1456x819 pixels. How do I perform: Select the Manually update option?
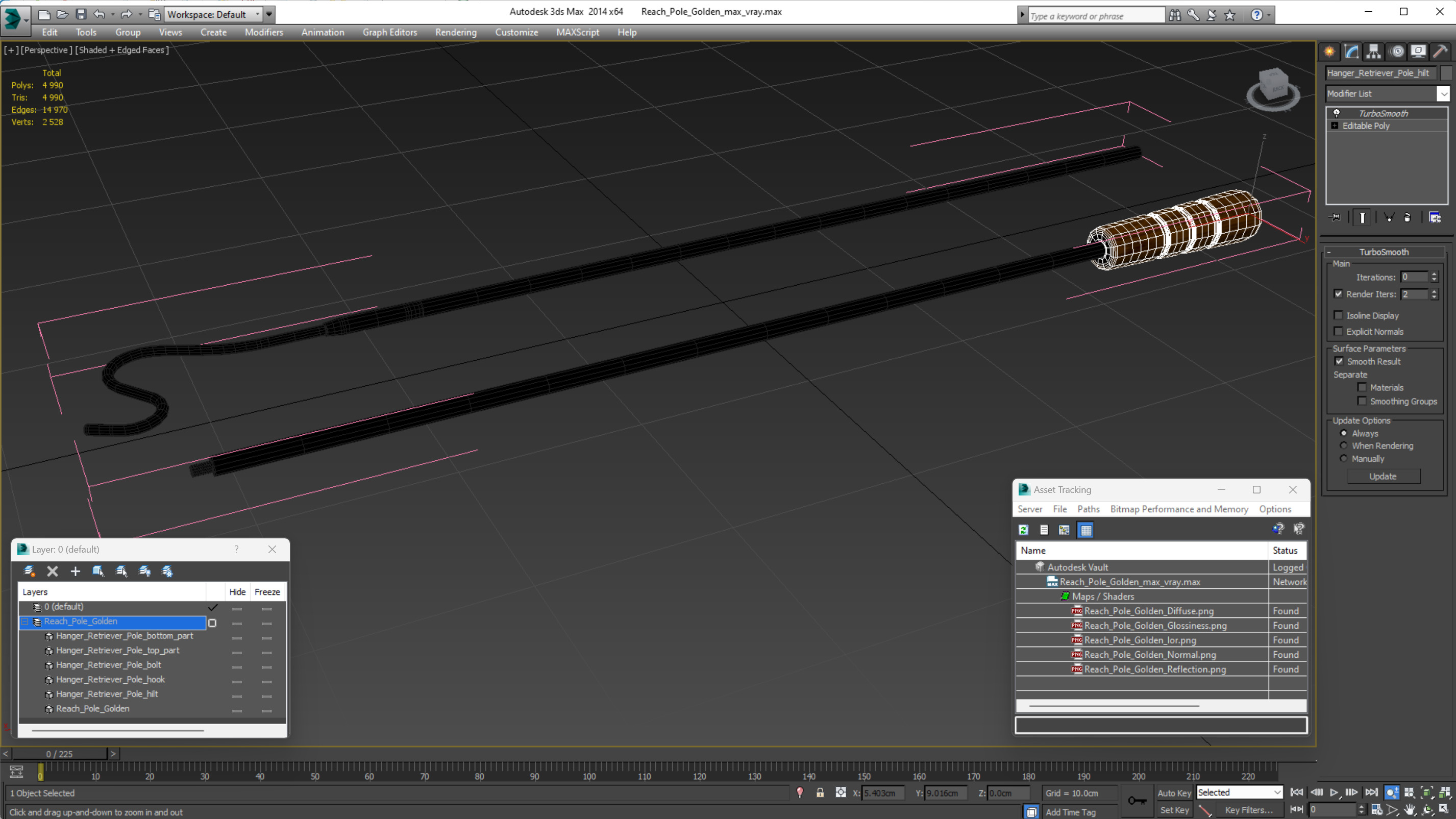[x=1344, y=458]
